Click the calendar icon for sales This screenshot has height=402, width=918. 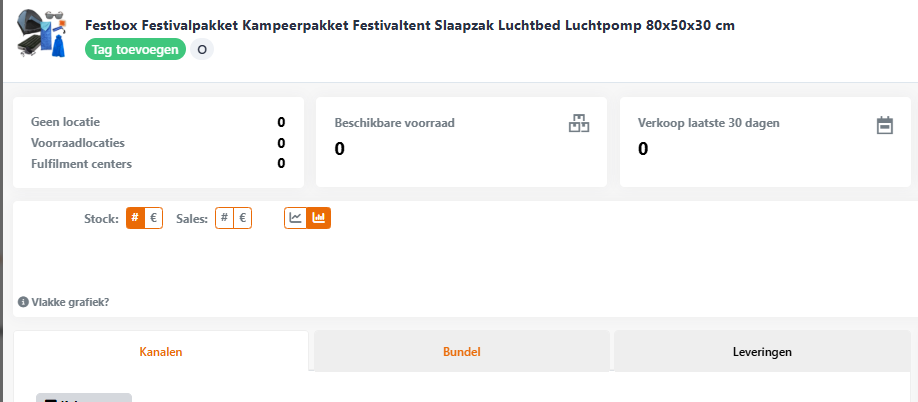click(x=884, y=125)
